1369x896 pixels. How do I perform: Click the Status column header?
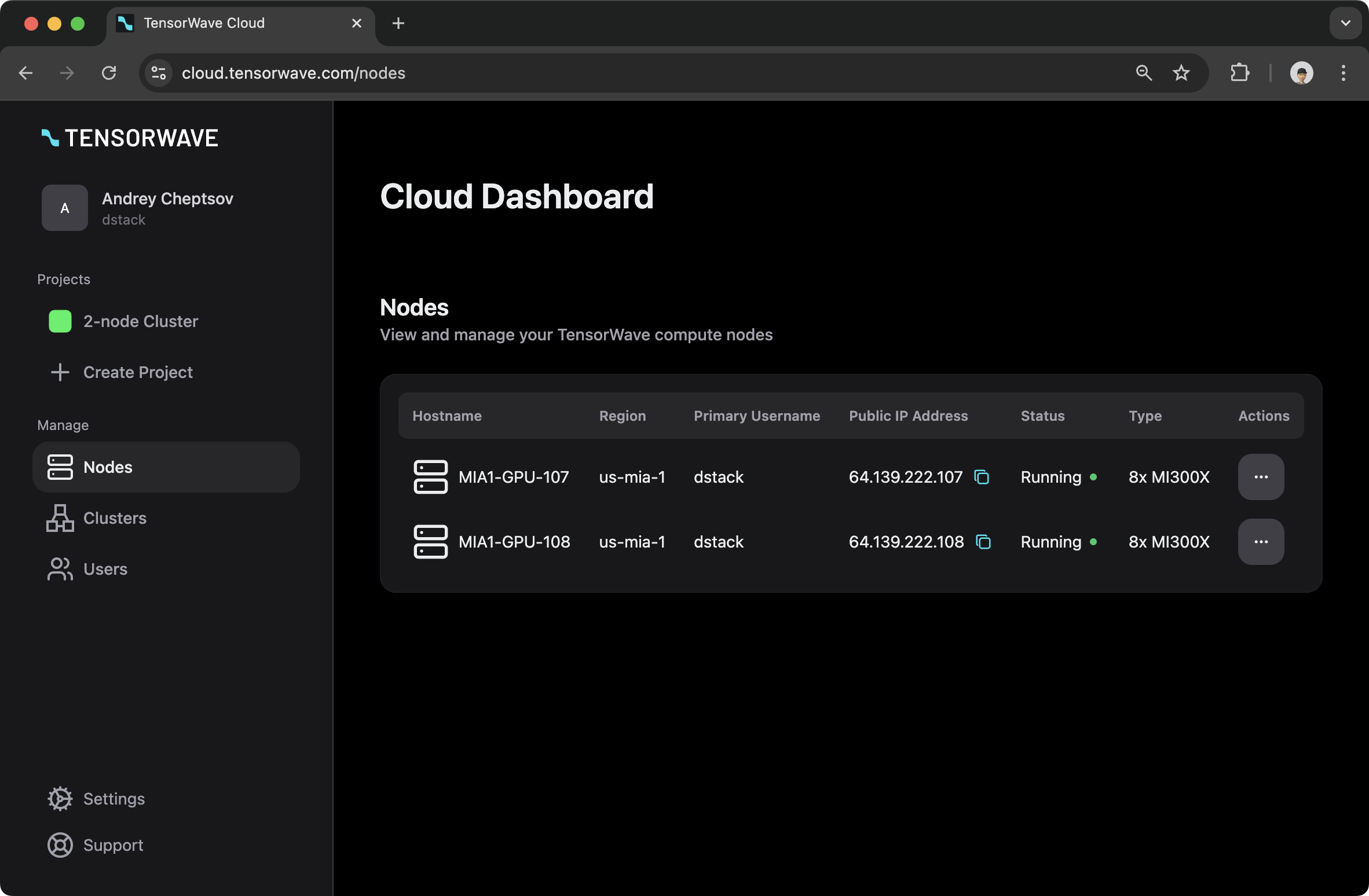pyautogui.click(x=1042, y=416)
